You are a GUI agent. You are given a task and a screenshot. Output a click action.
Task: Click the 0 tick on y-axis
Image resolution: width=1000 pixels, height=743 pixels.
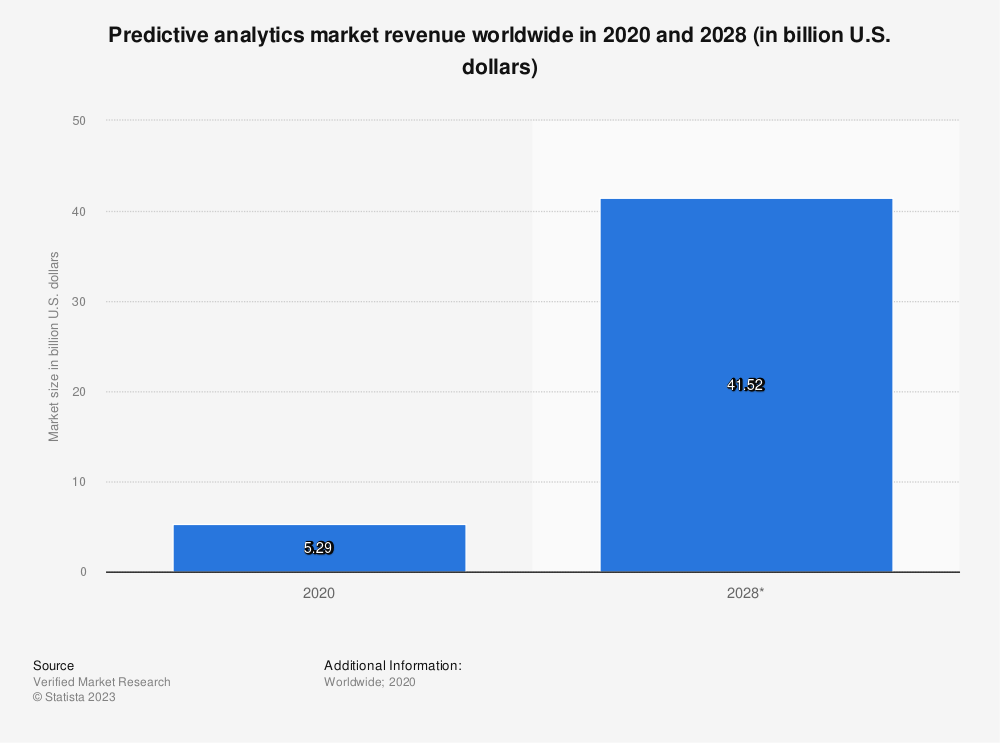tap(83, 572)
